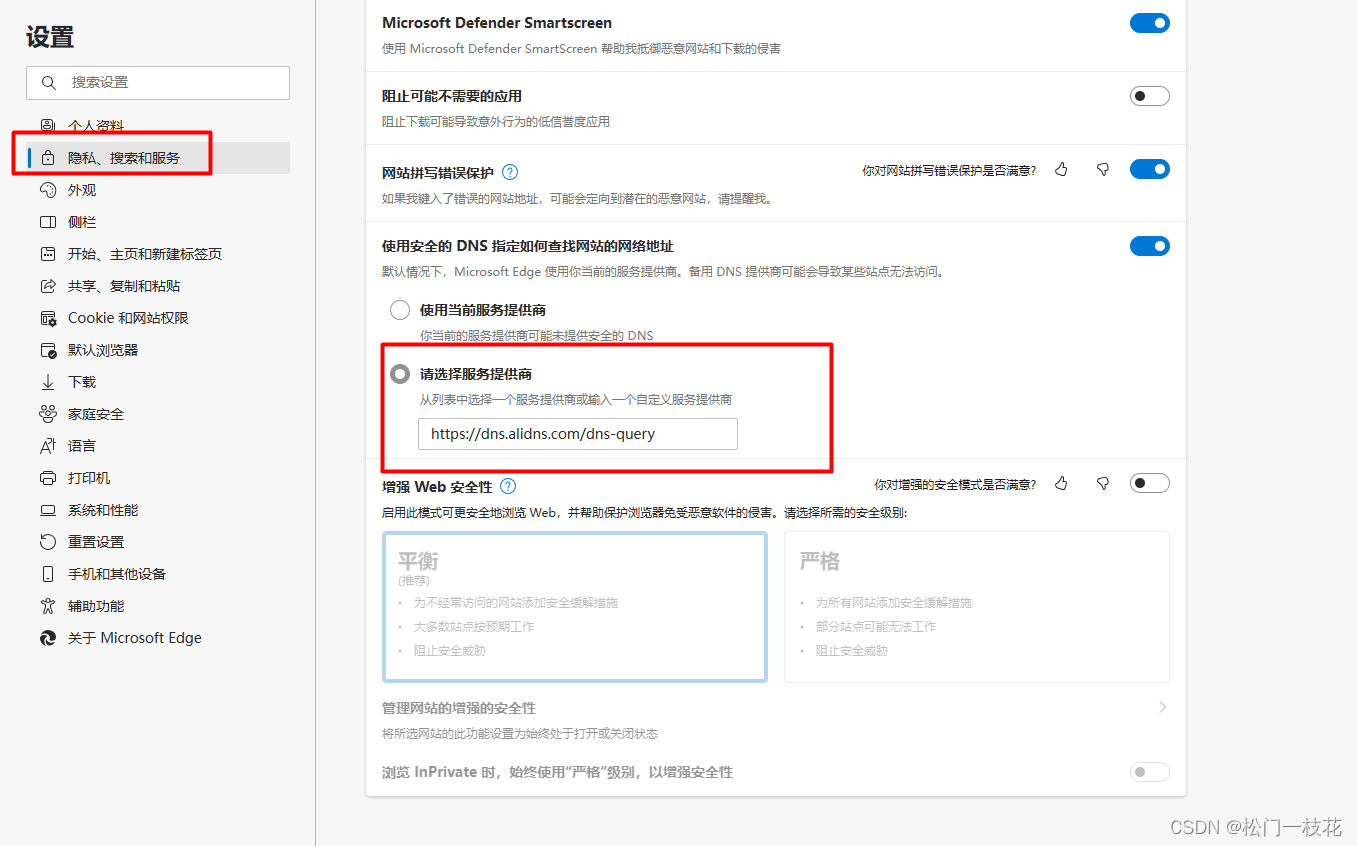Select the 平衡 security level card

click(575, 607)
